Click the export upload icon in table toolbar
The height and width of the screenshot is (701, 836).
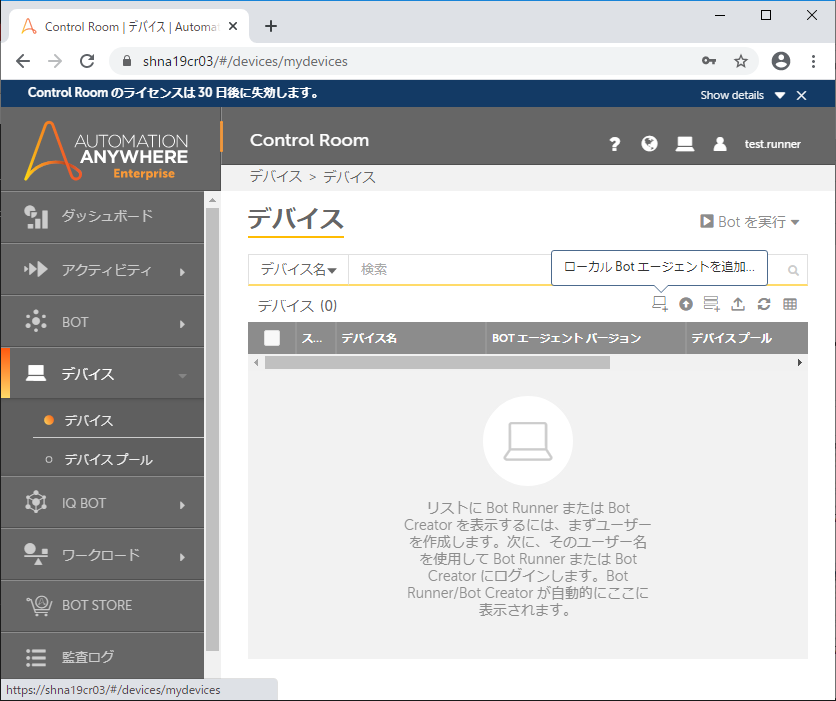[x=738, y=305]
